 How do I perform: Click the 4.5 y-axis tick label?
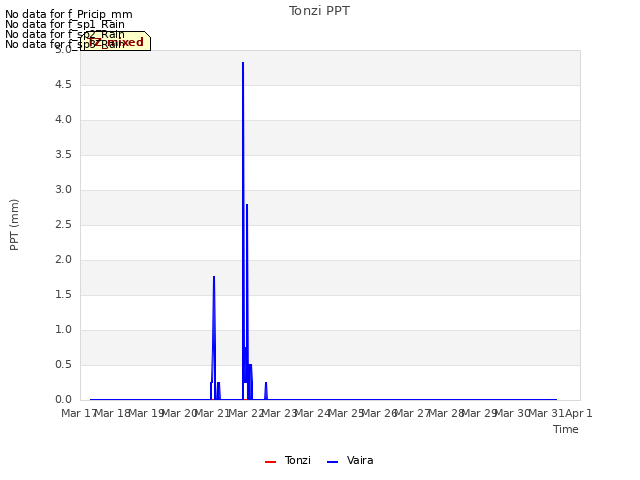[x=63, y=84]
